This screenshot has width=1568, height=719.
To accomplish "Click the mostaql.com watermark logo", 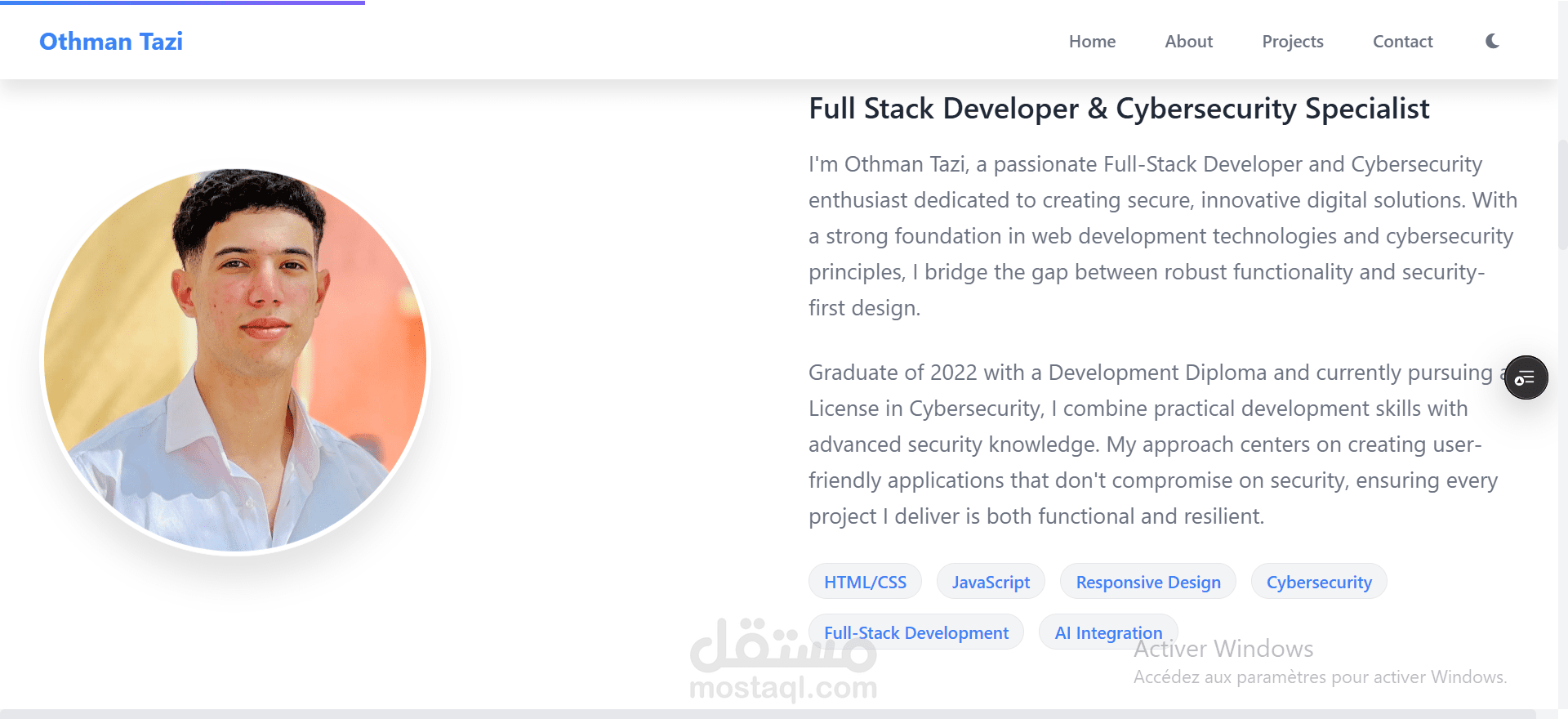I will (782, 662).
